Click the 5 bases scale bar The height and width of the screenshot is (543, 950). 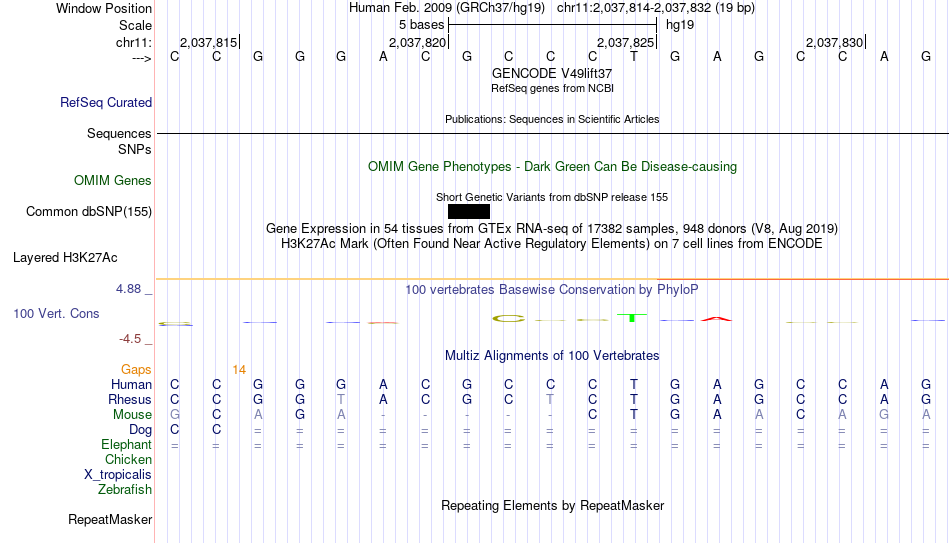click(553, 25)
